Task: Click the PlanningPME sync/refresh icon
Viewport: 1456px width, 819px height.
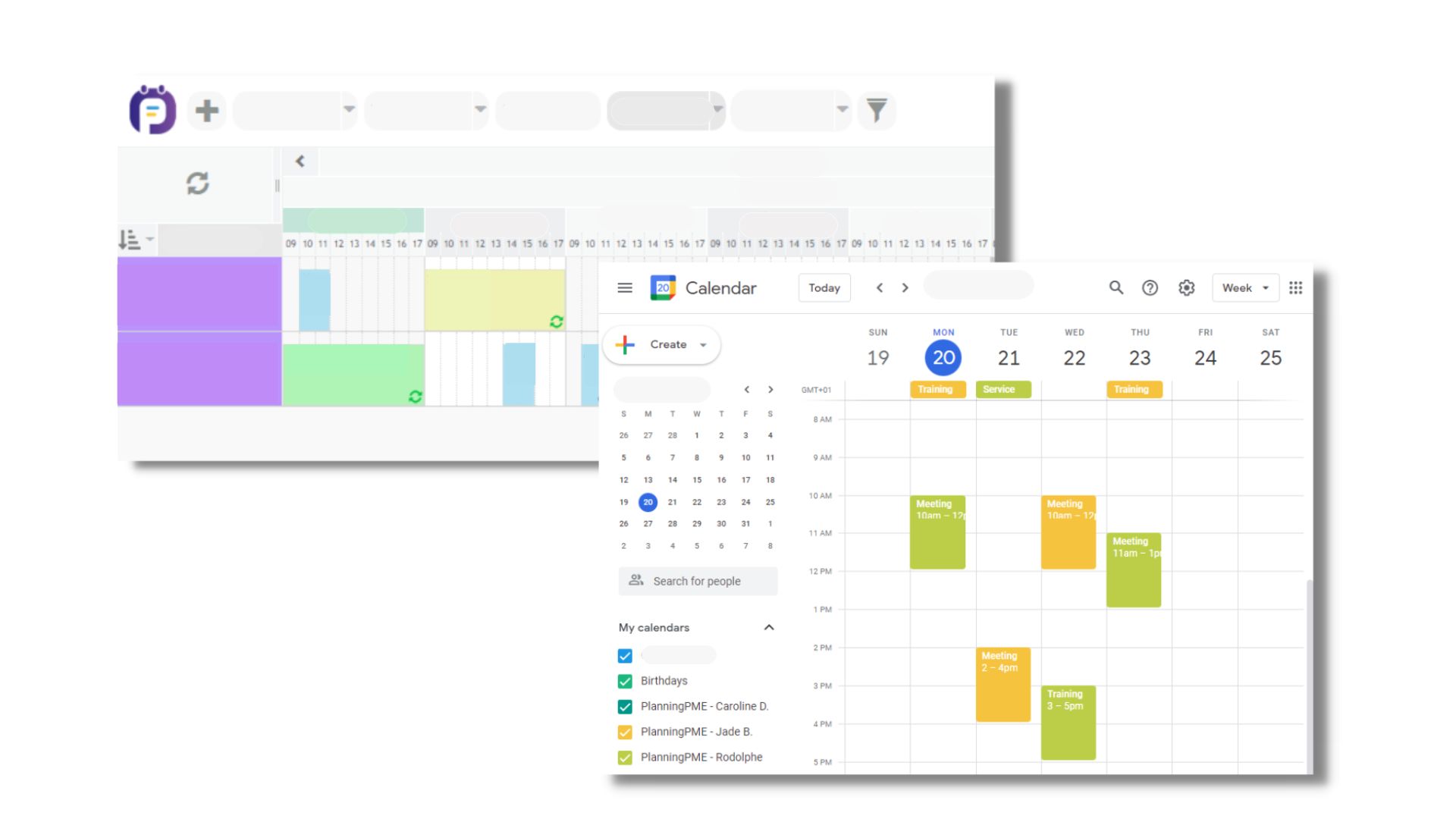Action: 198,182
